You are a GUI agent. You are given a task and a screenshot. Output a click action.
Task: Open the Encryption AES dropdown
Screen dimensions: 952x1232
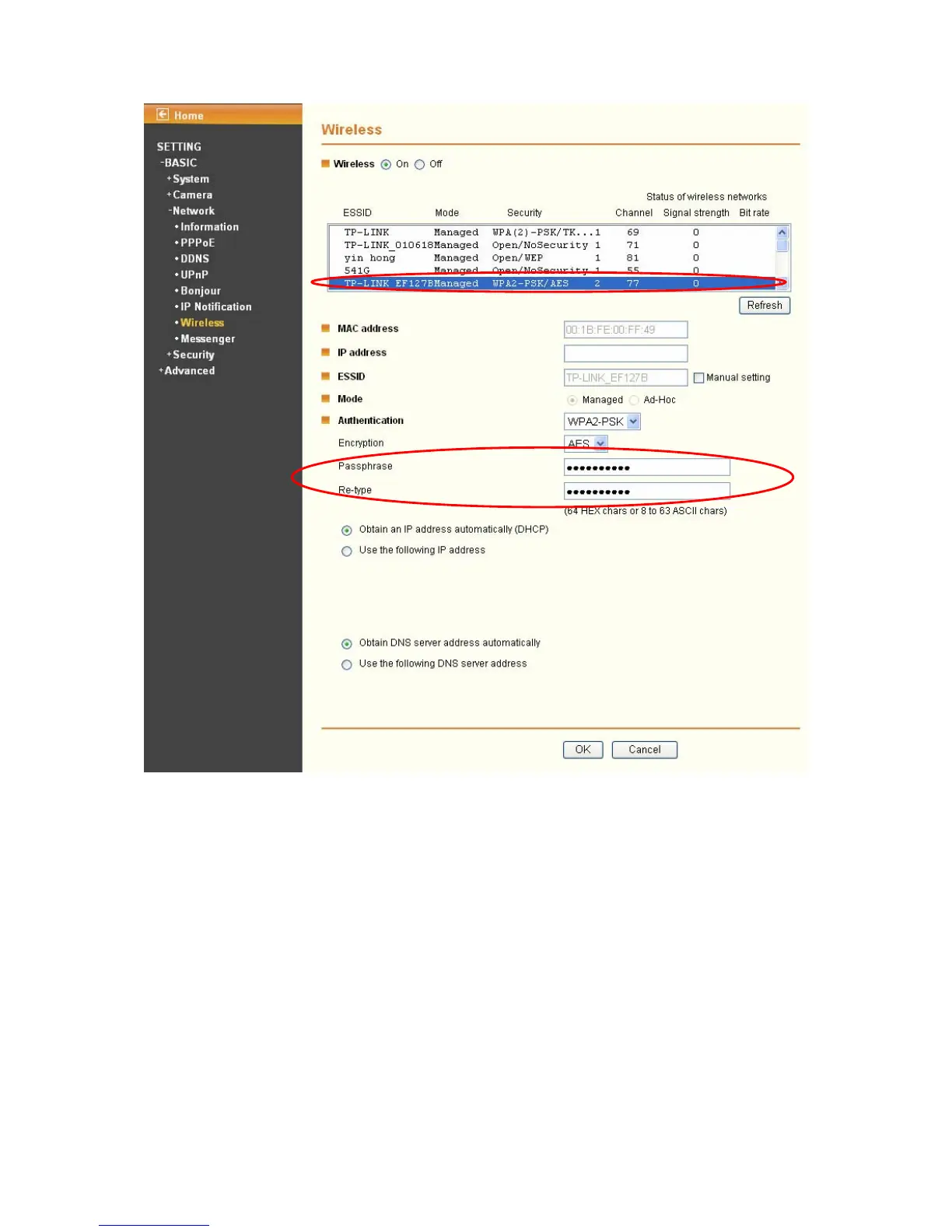point(586,443)
